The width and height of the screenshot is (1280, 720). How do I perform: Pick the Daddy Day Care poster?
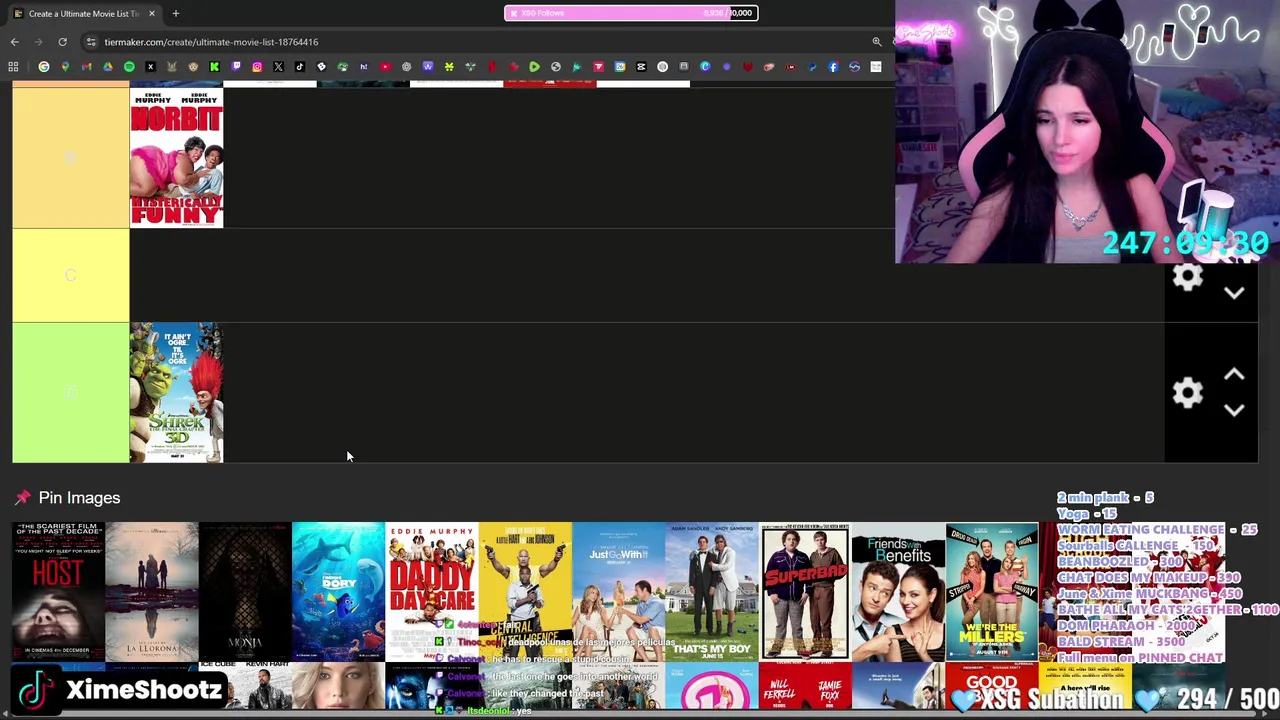click(432, 592)
